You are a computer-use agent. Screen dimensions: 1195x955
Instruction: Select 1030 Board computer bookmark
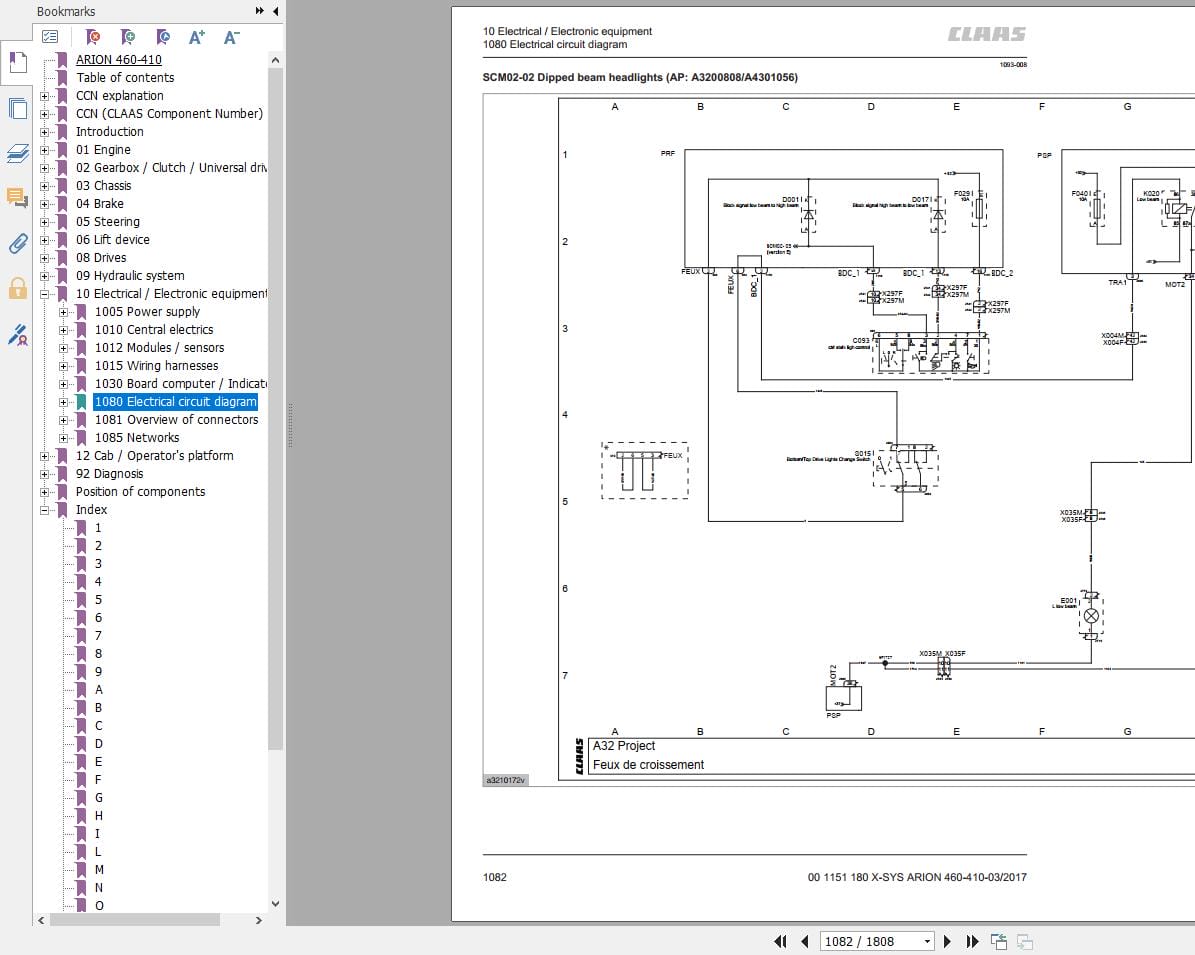coord(181,384)
